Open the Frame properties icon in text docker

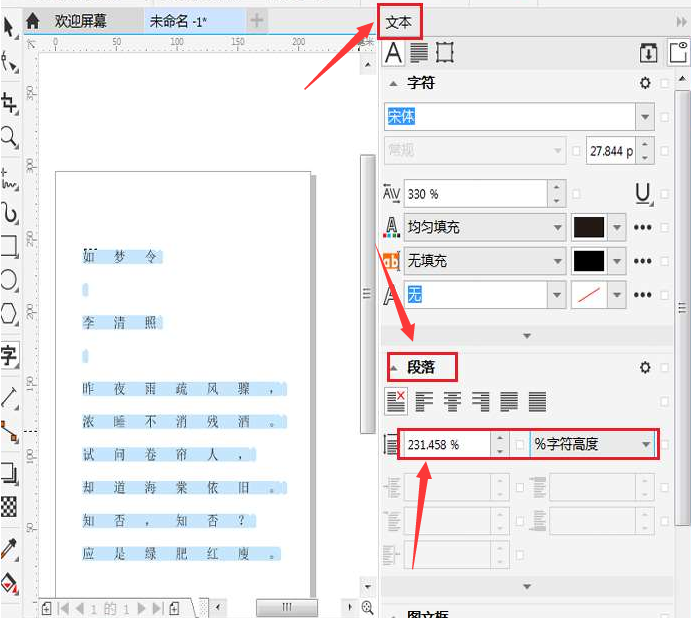tap(444, 53)
